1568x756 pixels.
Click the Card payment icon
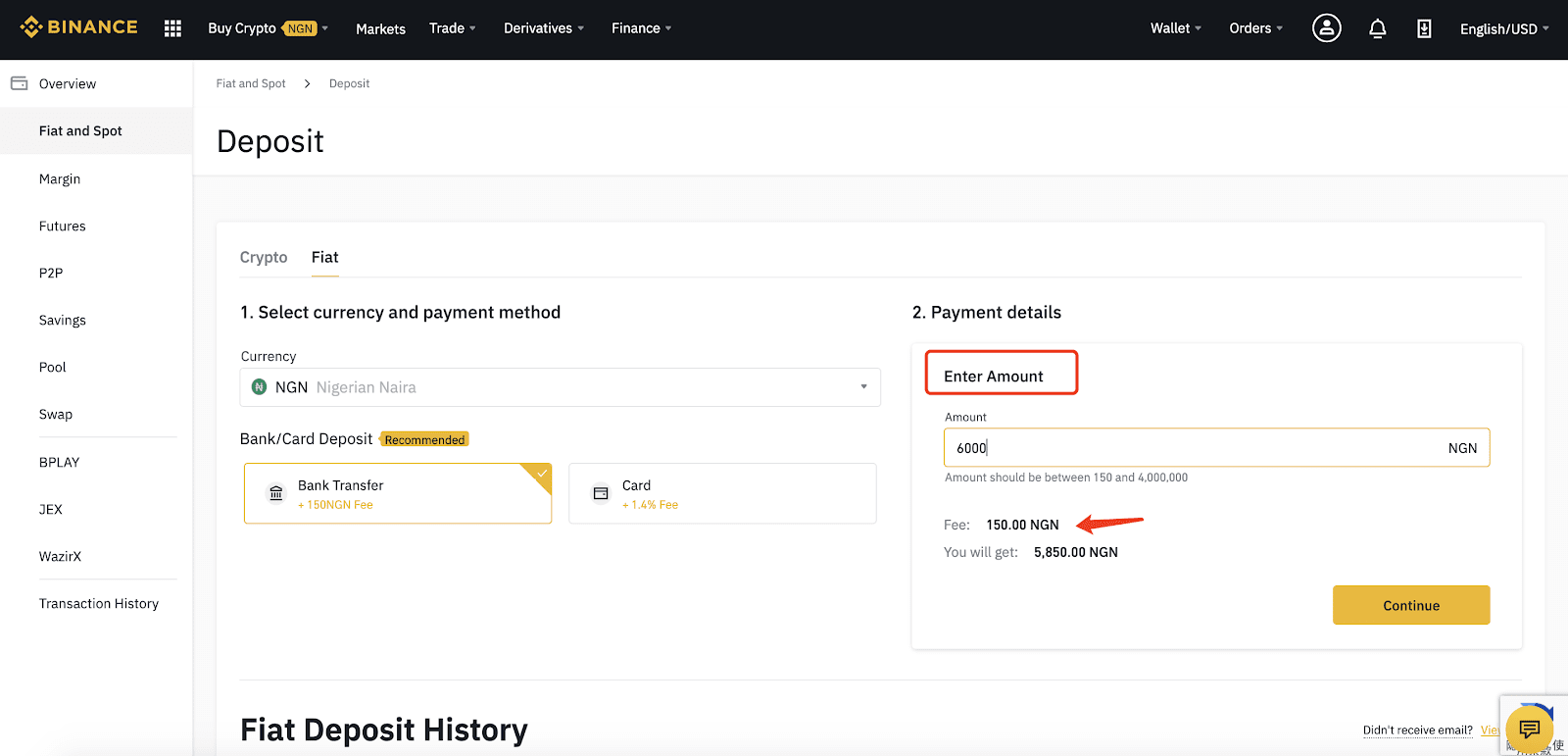pos(601,493)
